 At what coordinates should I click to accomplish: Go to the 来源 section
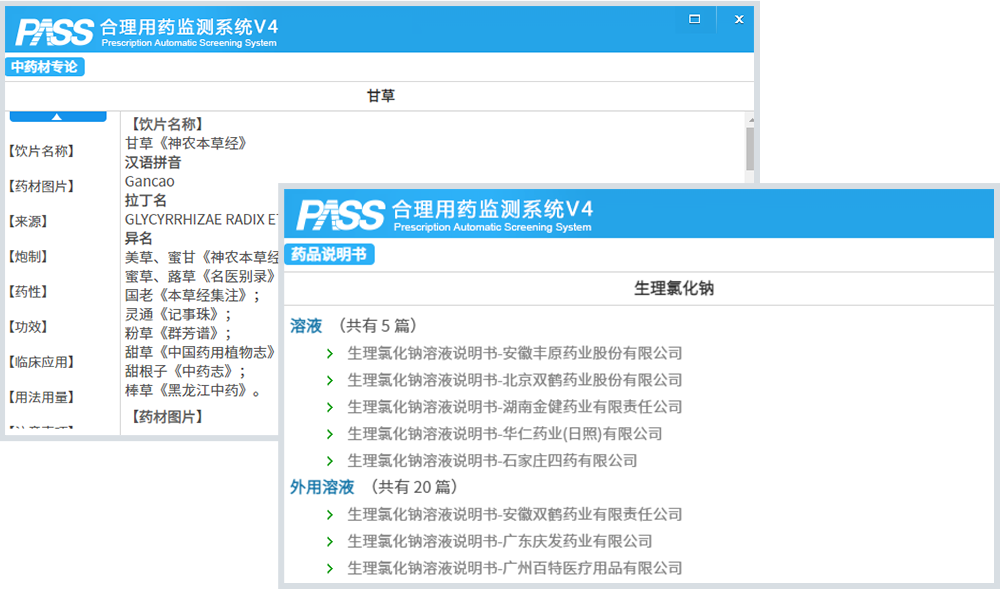click(x=28, y=222)
